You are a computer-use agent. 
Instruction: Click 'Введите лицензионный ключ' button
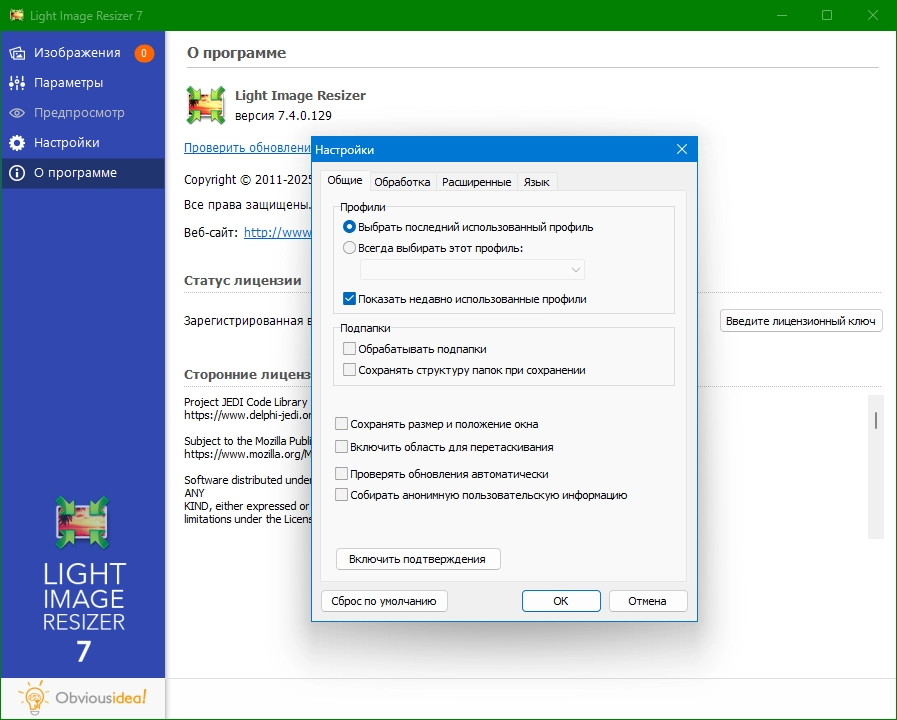click(801, 321)
